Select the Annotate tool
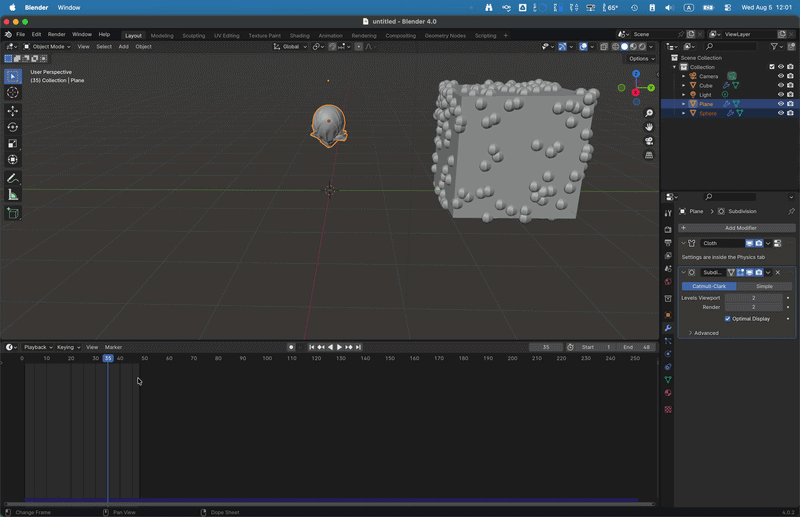The image size is (800, 517). point(13,179)
